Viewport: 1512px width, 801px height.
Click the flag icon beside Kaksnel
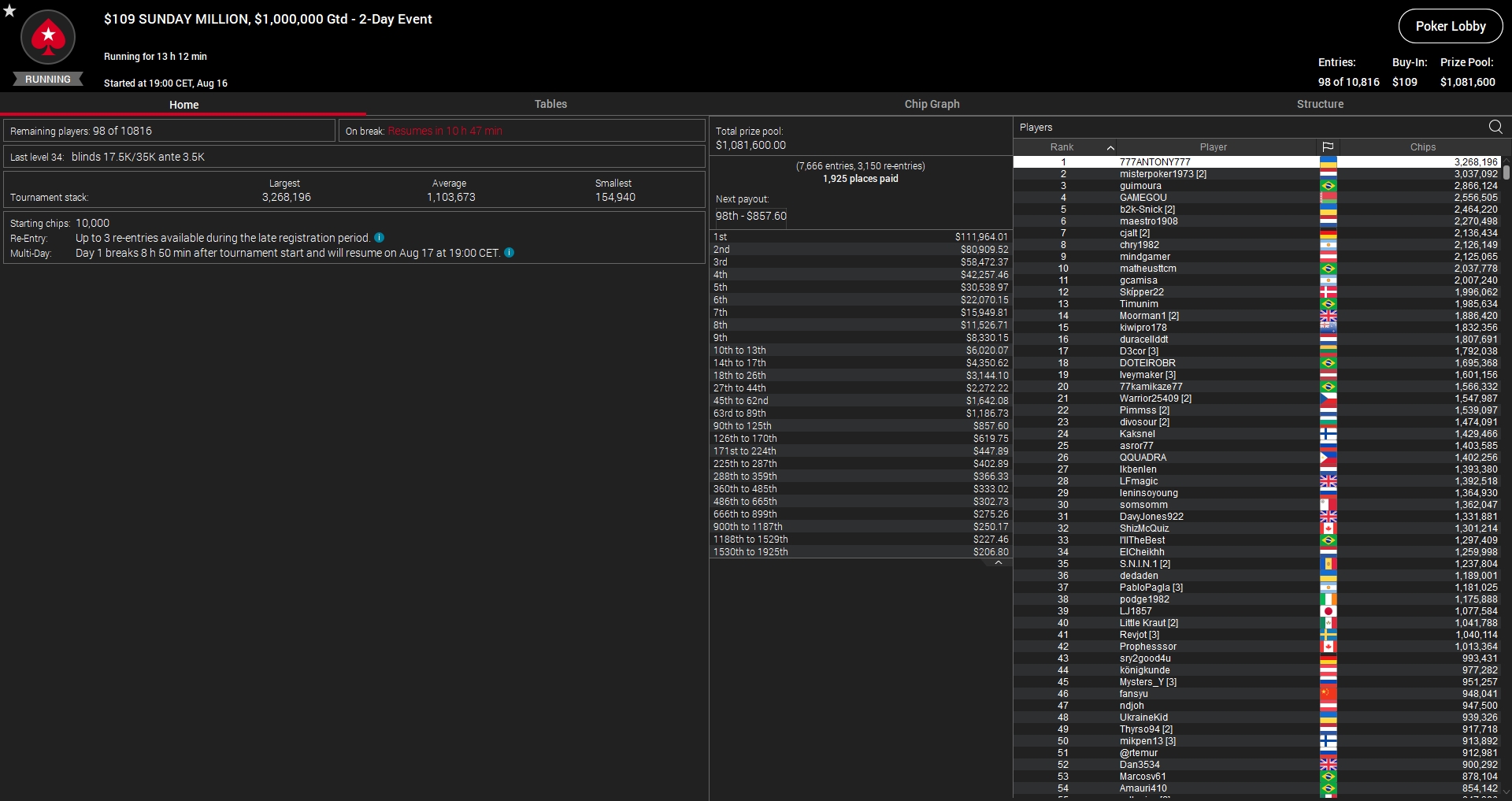pos(1329,434)
